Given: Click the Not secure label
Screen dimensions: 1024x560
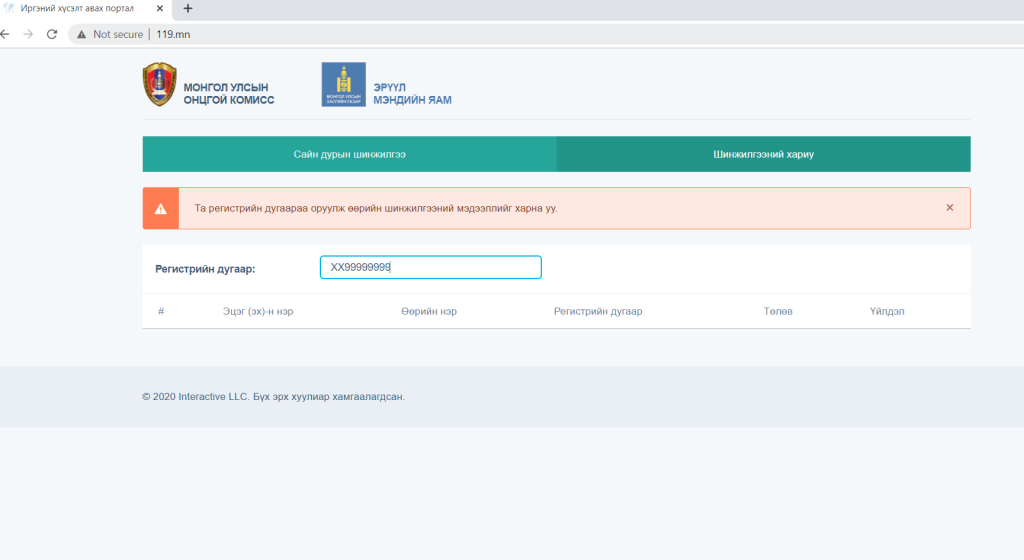Looking at the screenshot, I should [118, 35].
